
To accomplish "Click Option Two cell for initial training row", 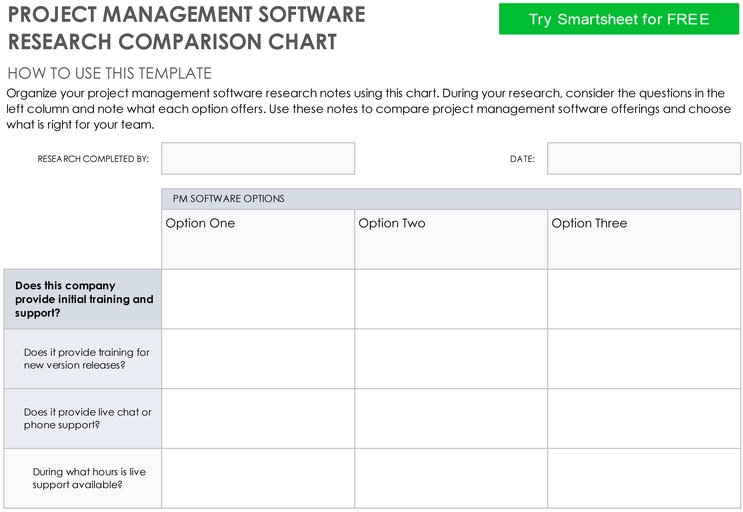I will [x=451, y=299].
